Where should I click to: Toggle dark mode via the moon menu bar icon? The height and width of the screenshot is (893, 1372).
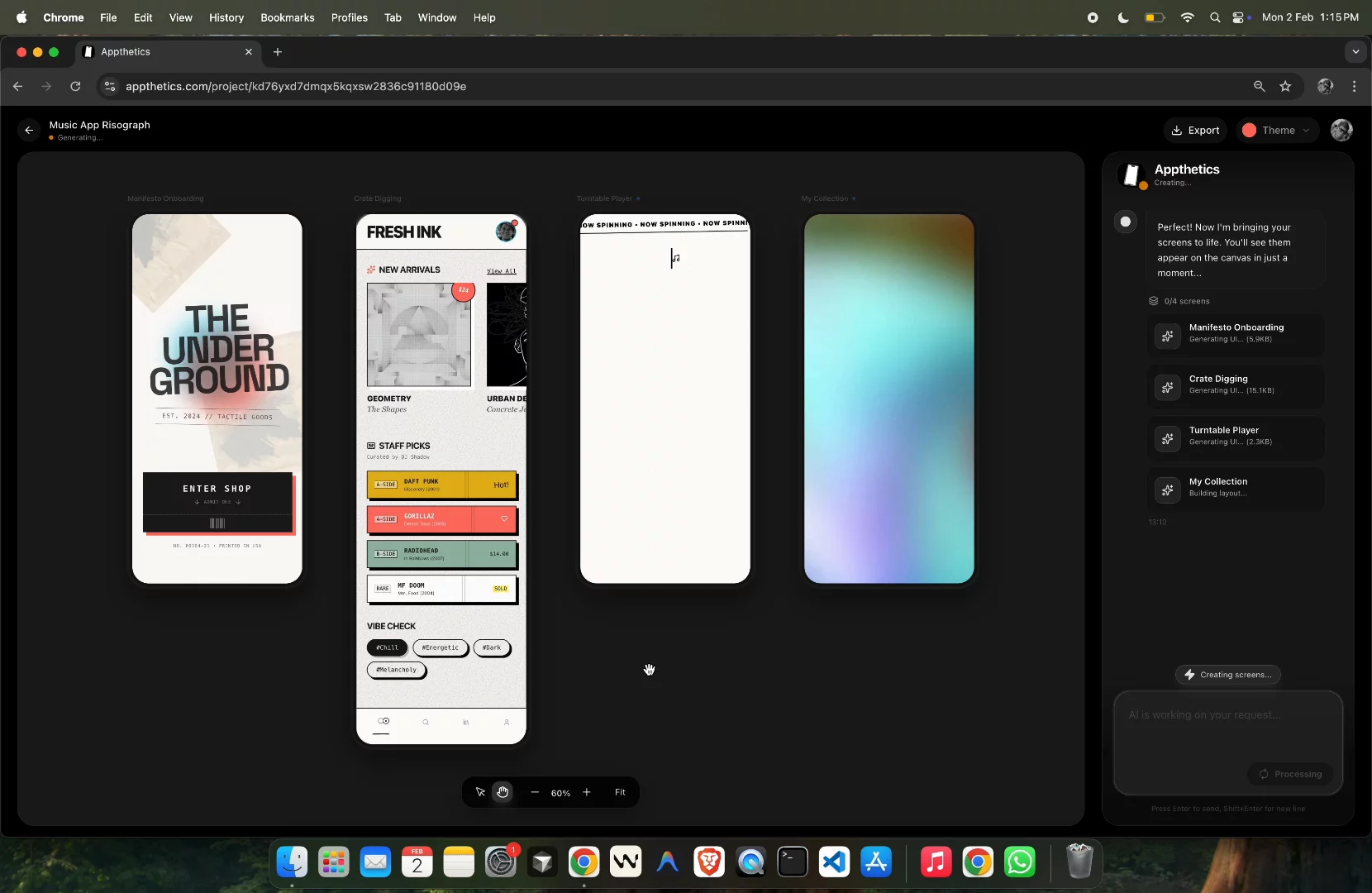[x=1123, y=17]
